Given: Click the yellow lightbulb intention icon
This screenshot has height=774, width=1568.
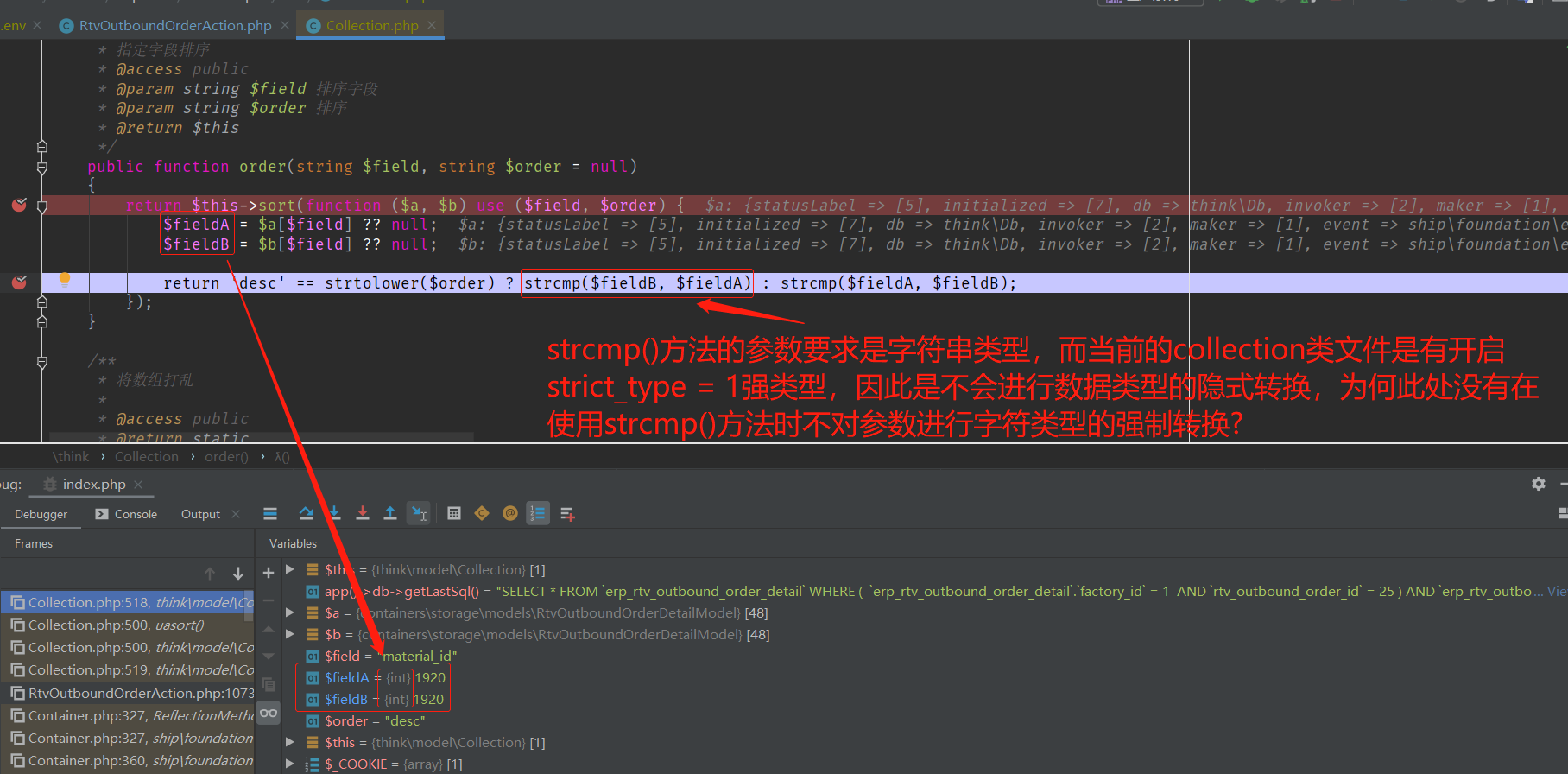Looking at the screenshot, I should [65, 279].
